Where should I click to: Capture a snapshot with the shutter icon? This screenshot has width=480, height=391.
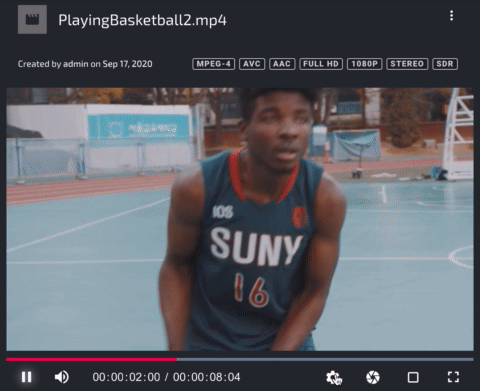tap(373, 377)
